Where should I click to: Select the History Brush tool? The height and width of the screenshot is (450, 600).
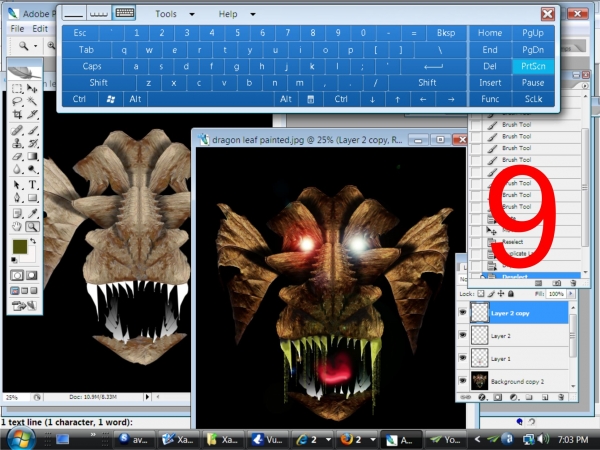click(32, 143)
